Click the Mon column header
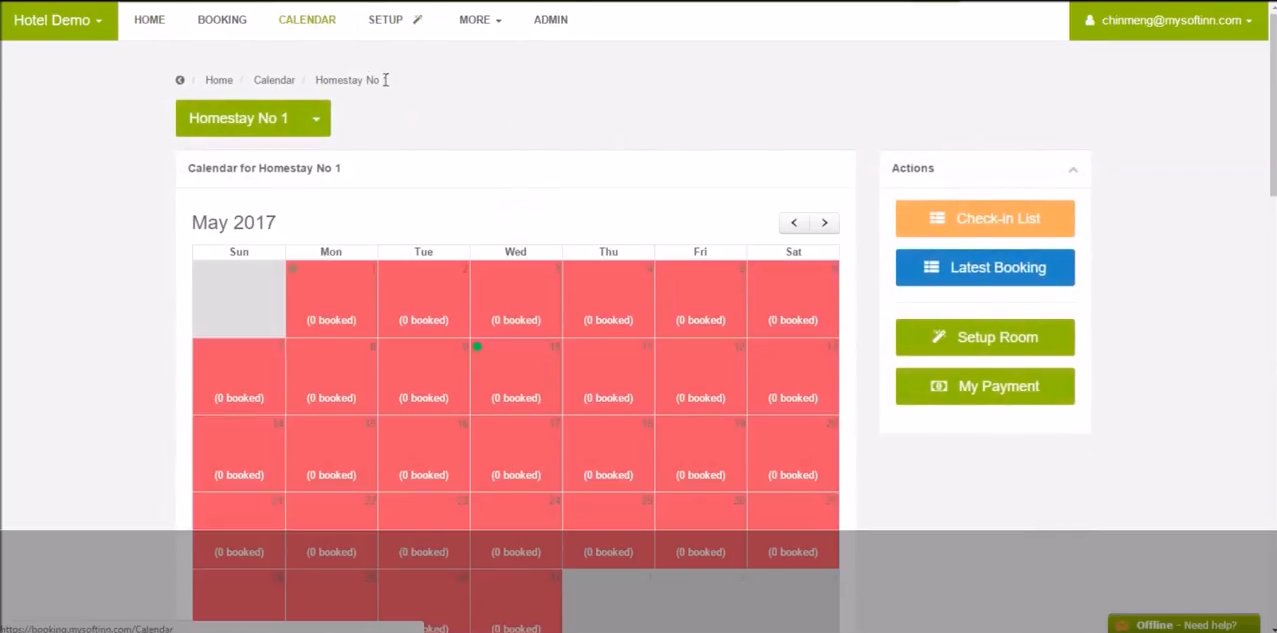1277x633 pixels. [x=331, y=252]
